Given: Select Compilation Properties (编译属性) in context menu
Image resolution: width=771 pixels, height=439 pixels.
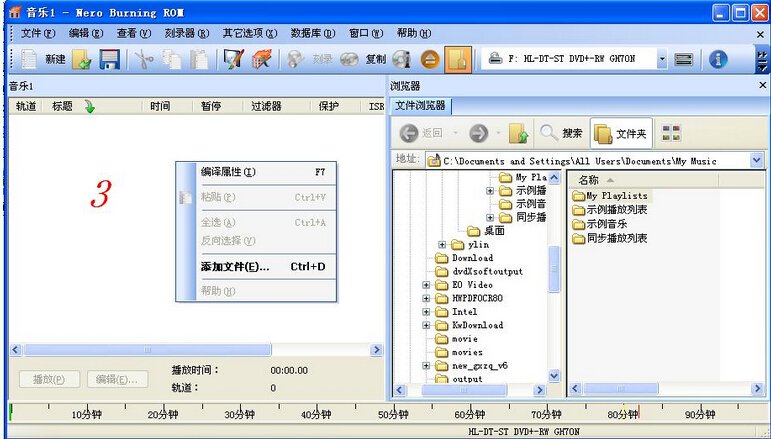Looking at the screenshot, I should tap(263, 172).
